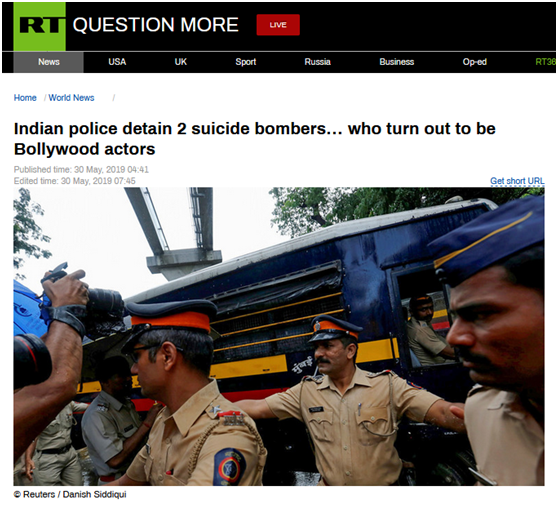Open the RT360 menu item
Screen dimensions: 558x506
point(545,62)
